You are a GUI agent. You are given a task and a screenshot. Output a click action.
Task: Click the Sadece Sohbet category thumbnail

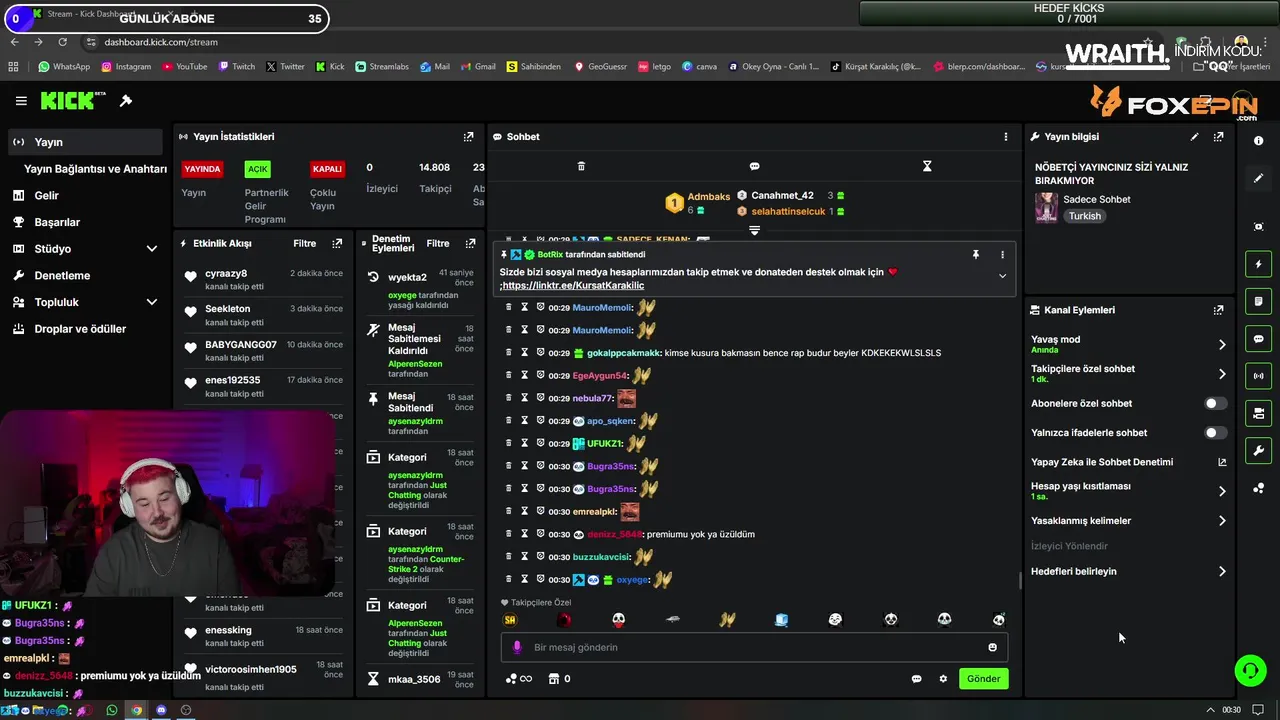tap(1046, 207)
